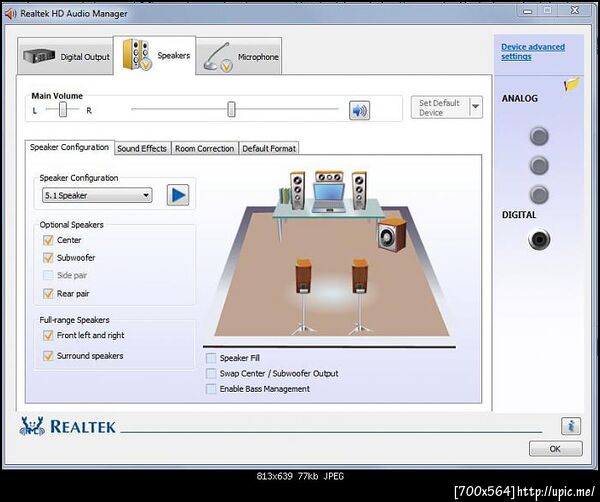Switch to the Microphone tab
The height and width of the screenshot is (502, 600).
239,56
